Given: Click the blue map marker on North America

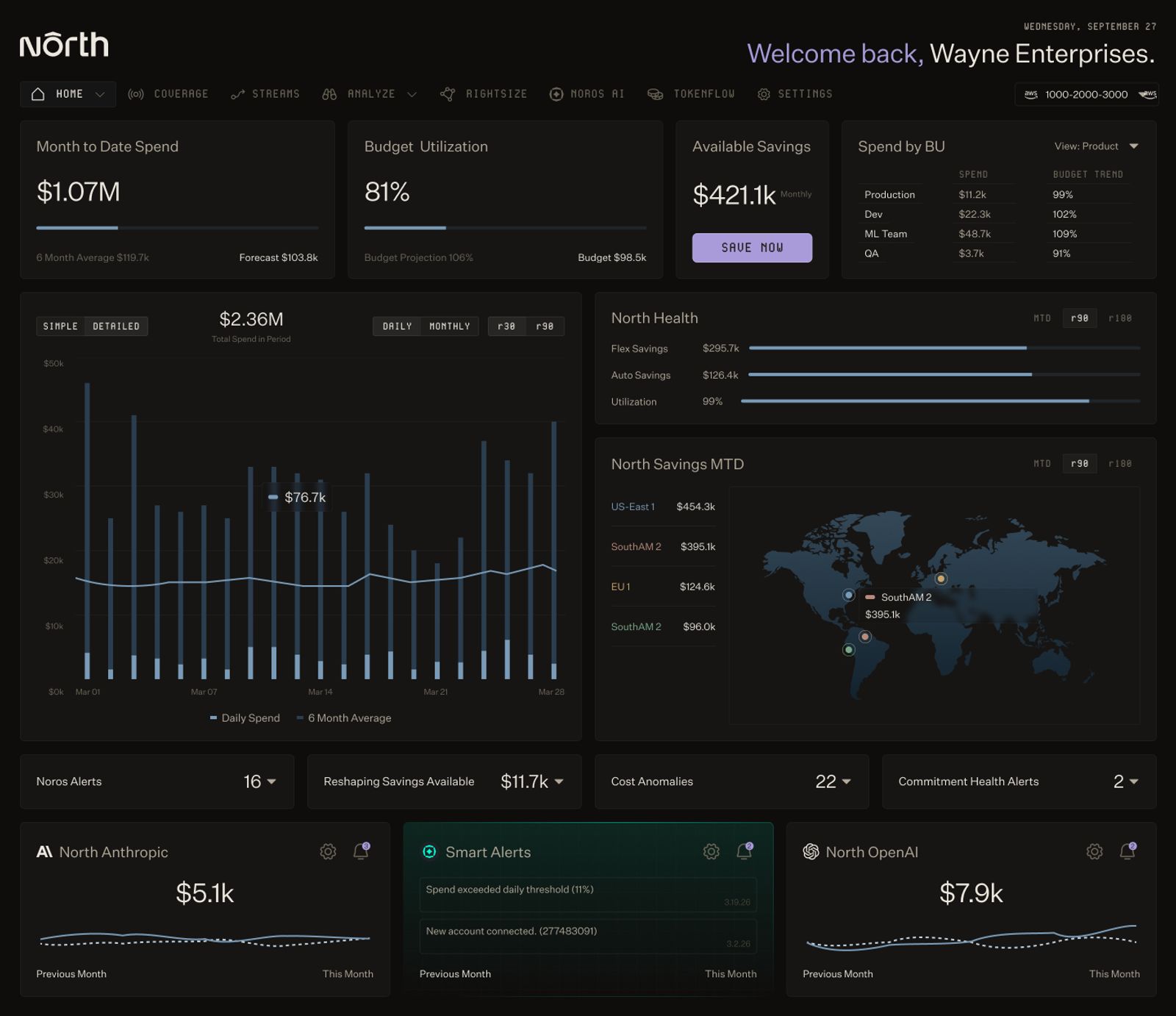Looking at the screenshot, I should click(848, 595).
